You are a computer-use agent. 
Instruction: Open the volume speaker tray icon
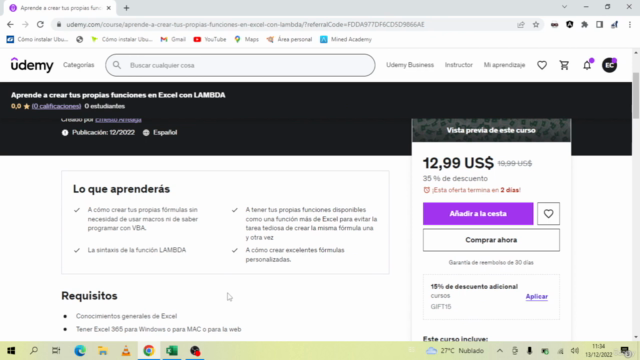[575, 351]
